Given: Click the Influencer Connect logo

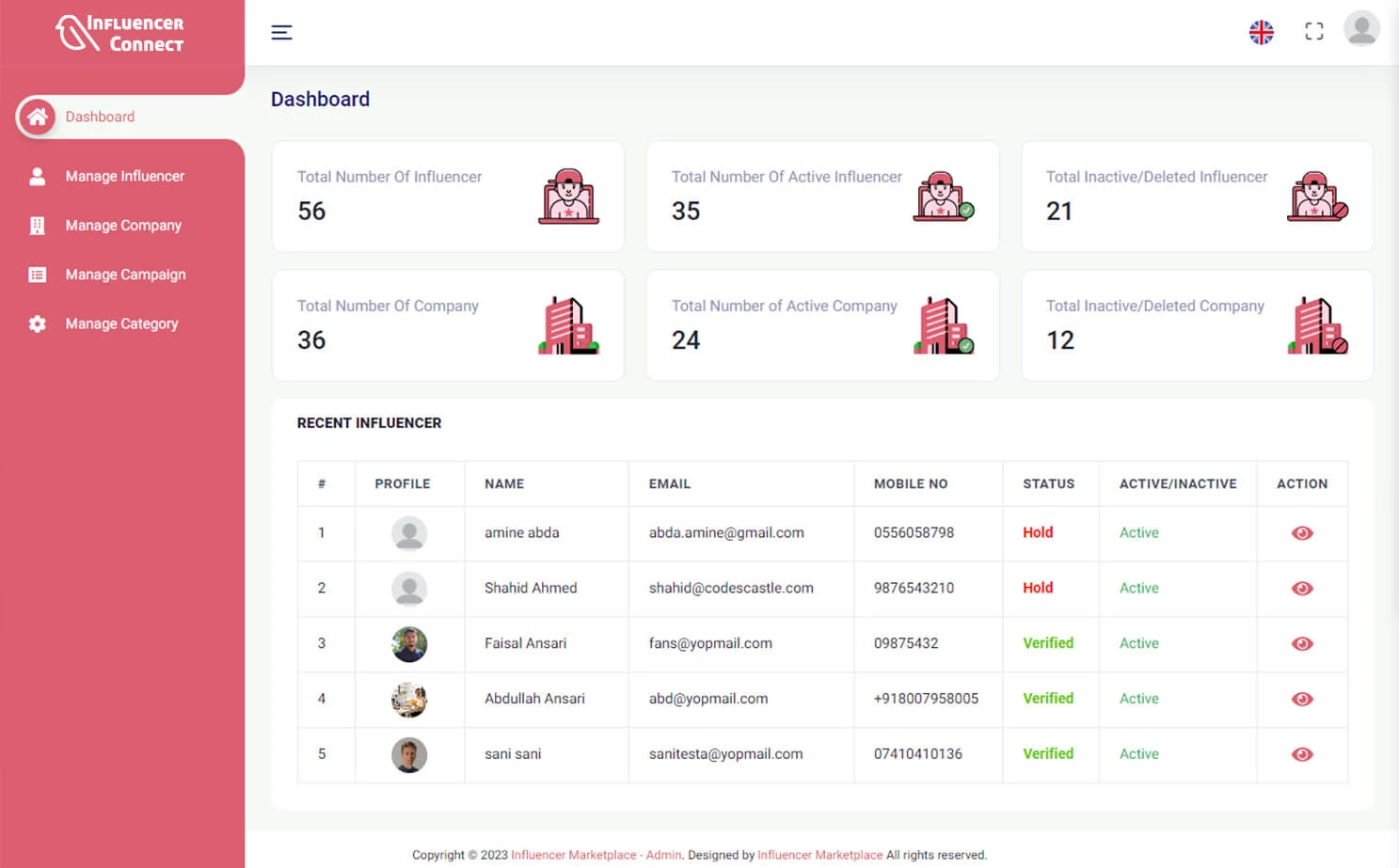Looking at the screenshot, I should (x=122, y=31).
